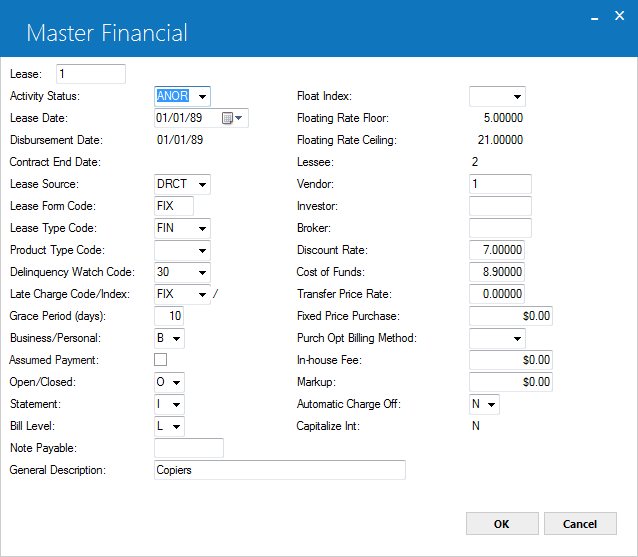The image size is (638, 557).
Task: Click the Capitalize Int value N
Action: tap(476, 426)
